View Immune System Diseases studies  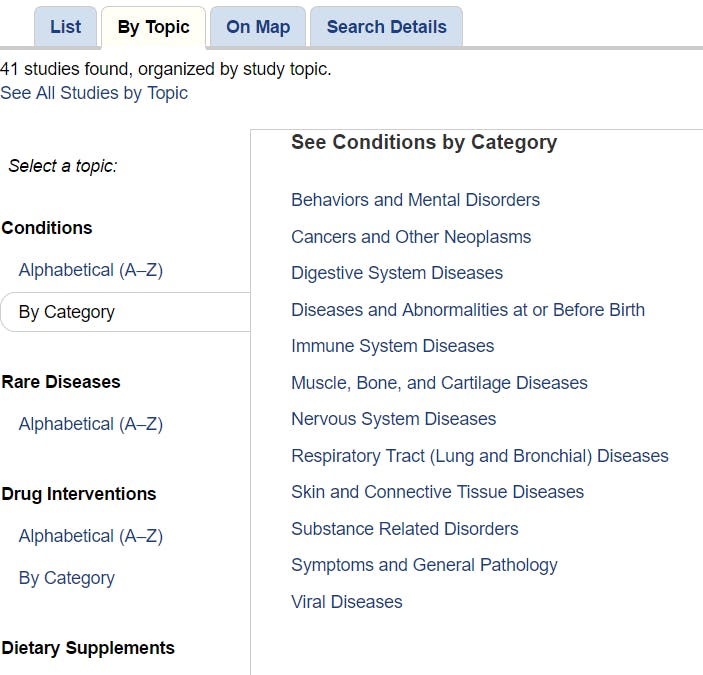click(x=392, y=346)
